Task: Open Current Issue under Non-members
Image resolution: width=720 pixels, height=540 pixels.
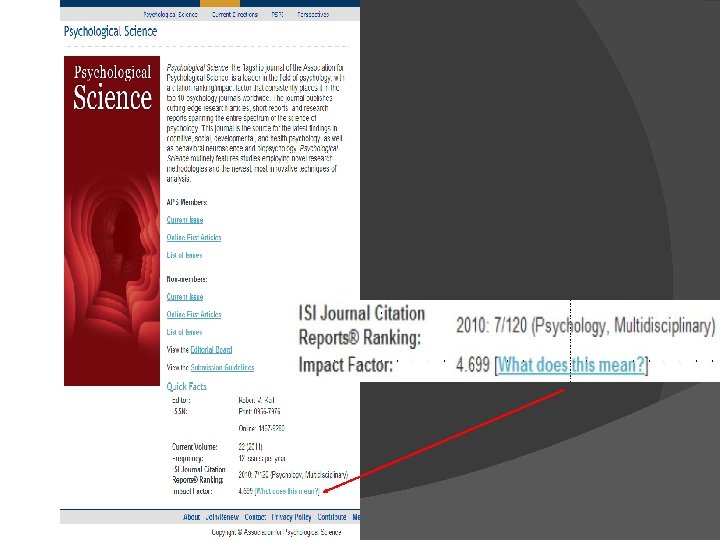Action: [185, 297]
